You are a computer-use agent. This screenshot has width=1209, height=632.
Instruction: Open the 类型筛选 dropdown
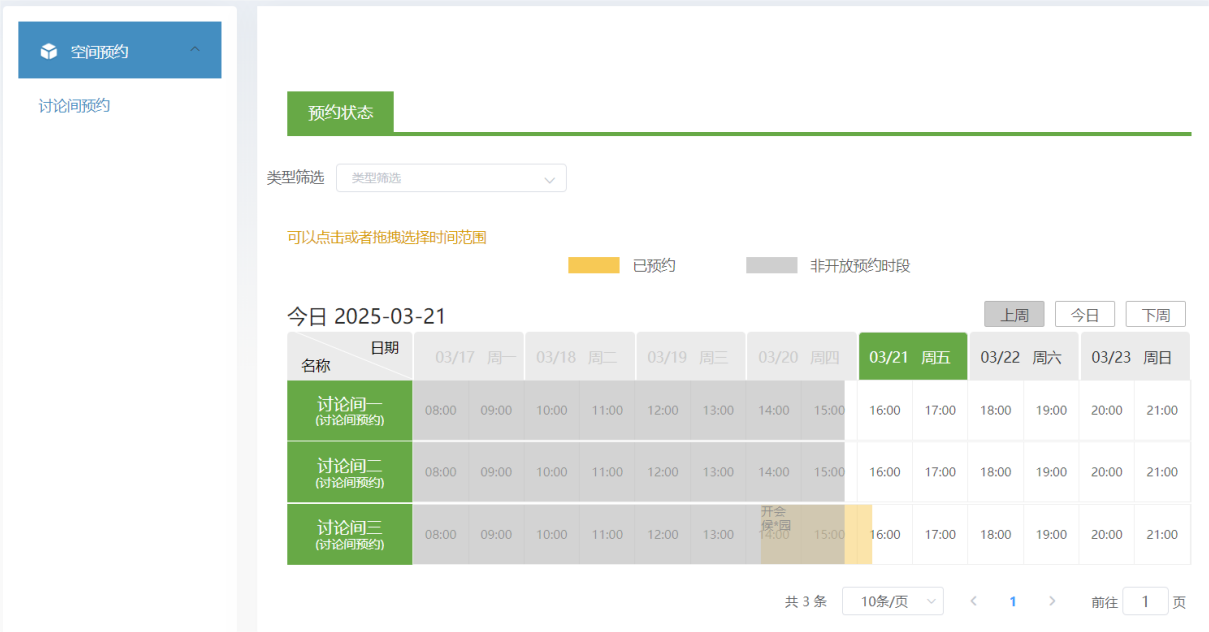point(451,178)
